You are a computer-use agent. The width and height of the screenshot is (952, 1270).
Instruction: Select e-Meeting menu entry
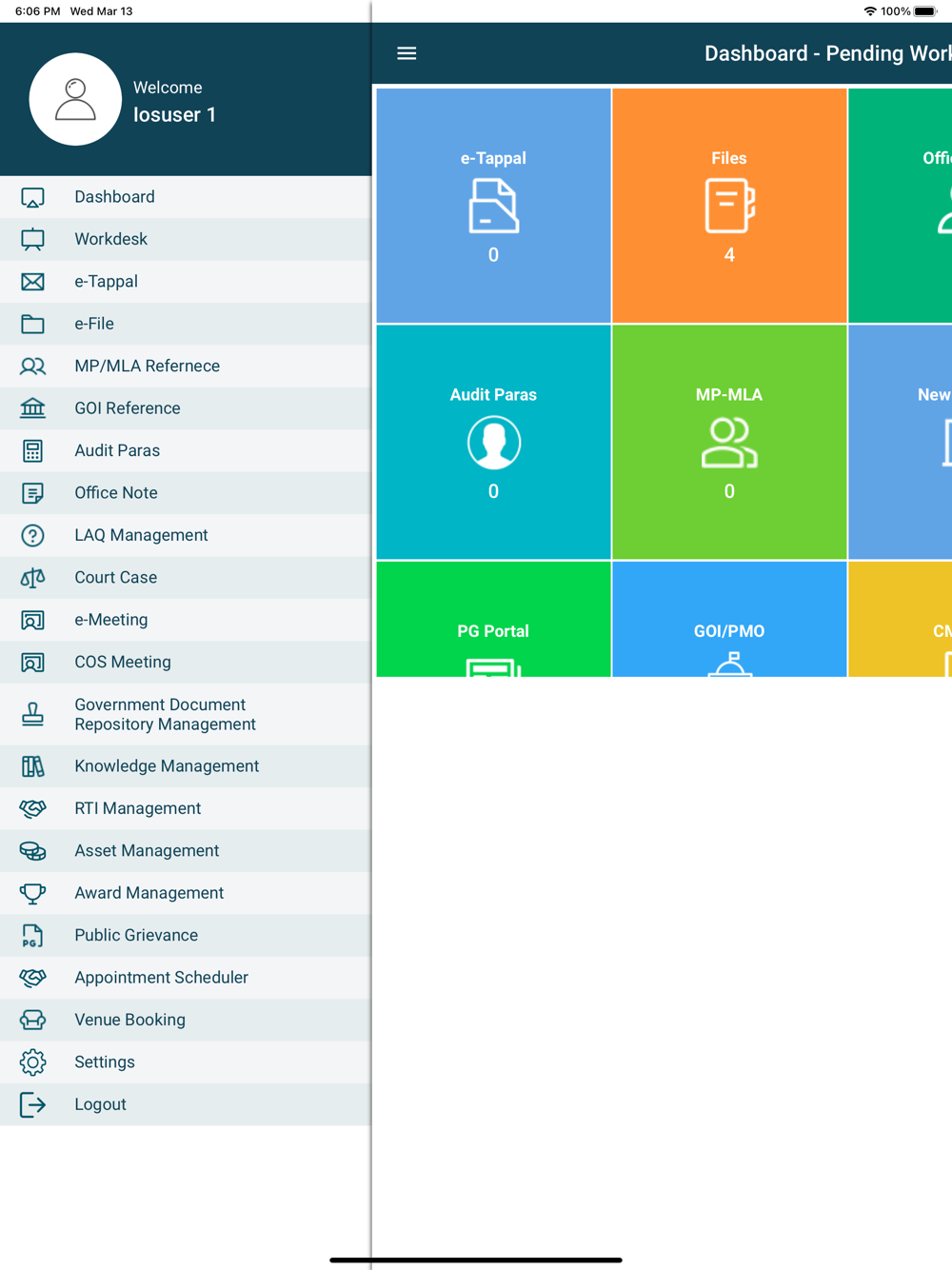pos(186,620)
